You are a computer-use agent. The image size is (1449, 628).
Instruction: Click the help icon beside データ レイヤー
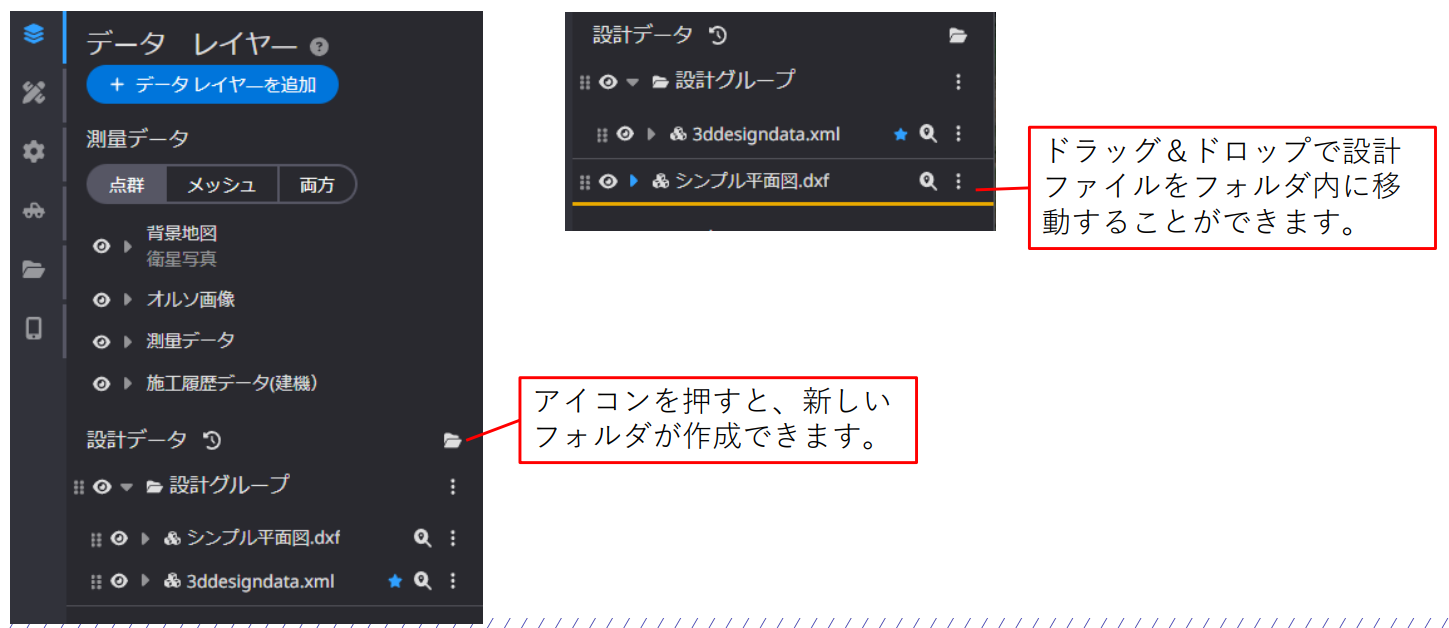(319, 46)
